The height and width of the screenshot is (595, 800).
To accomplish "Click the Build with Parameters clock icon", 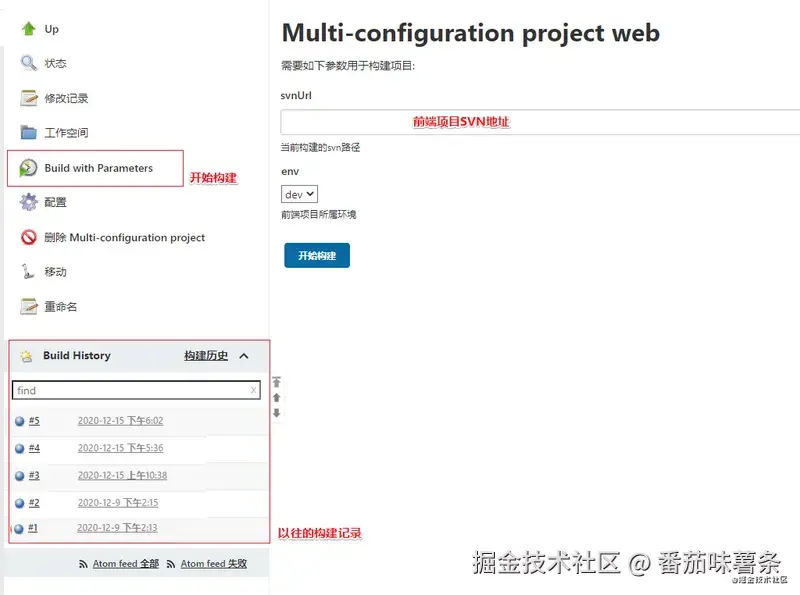I will point(28,168).
